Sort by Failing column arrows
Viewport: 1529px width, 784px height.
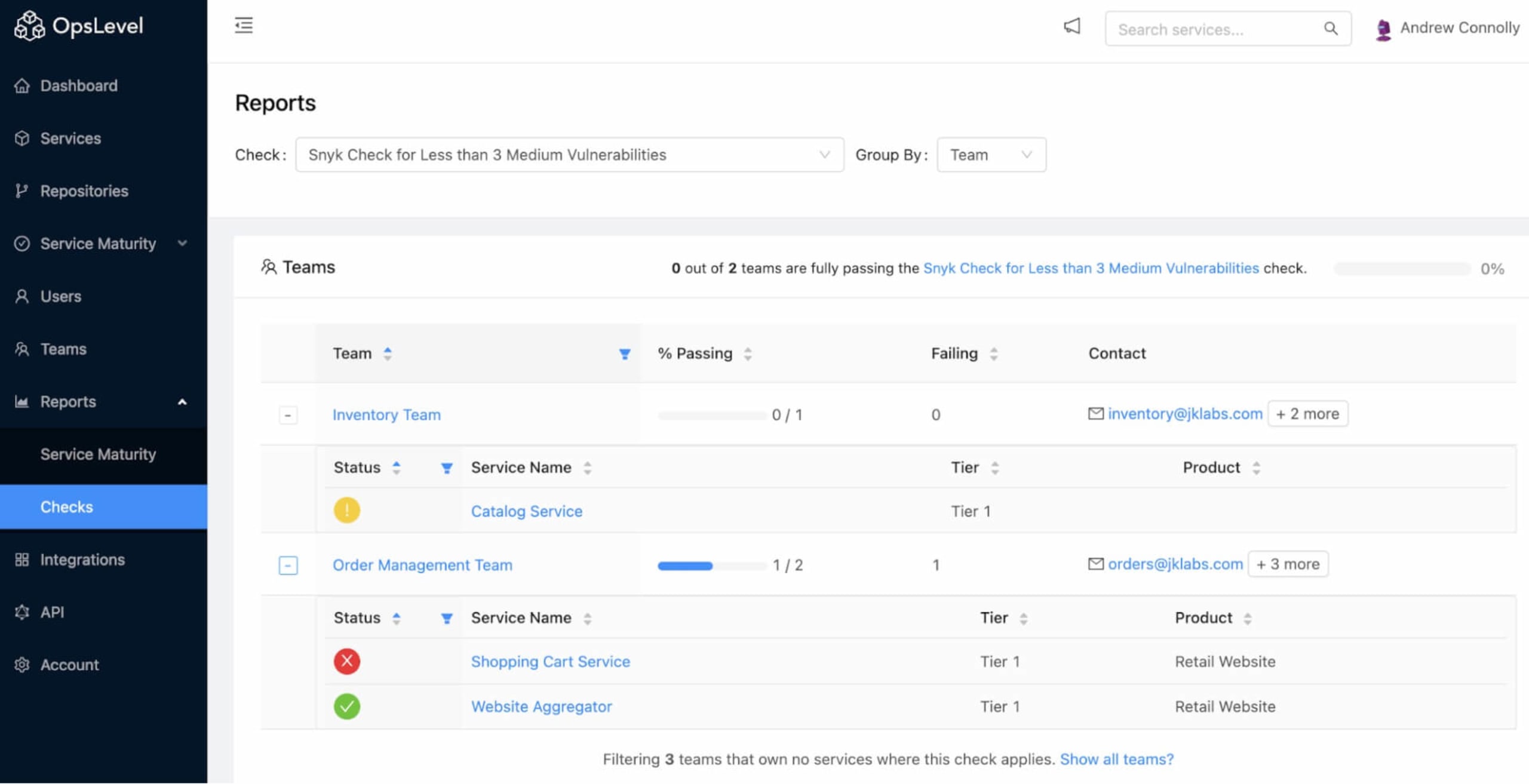click(994, 353)
